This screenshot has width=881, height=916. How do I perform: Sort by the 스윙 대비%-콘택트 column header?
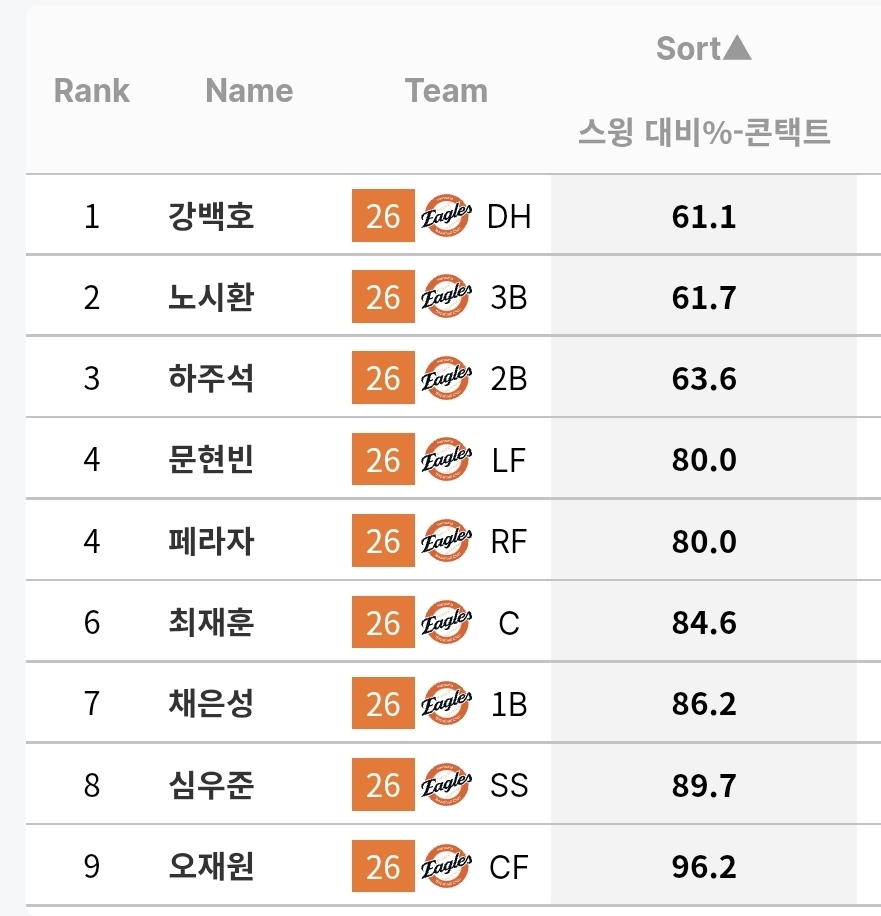point(704,132)
